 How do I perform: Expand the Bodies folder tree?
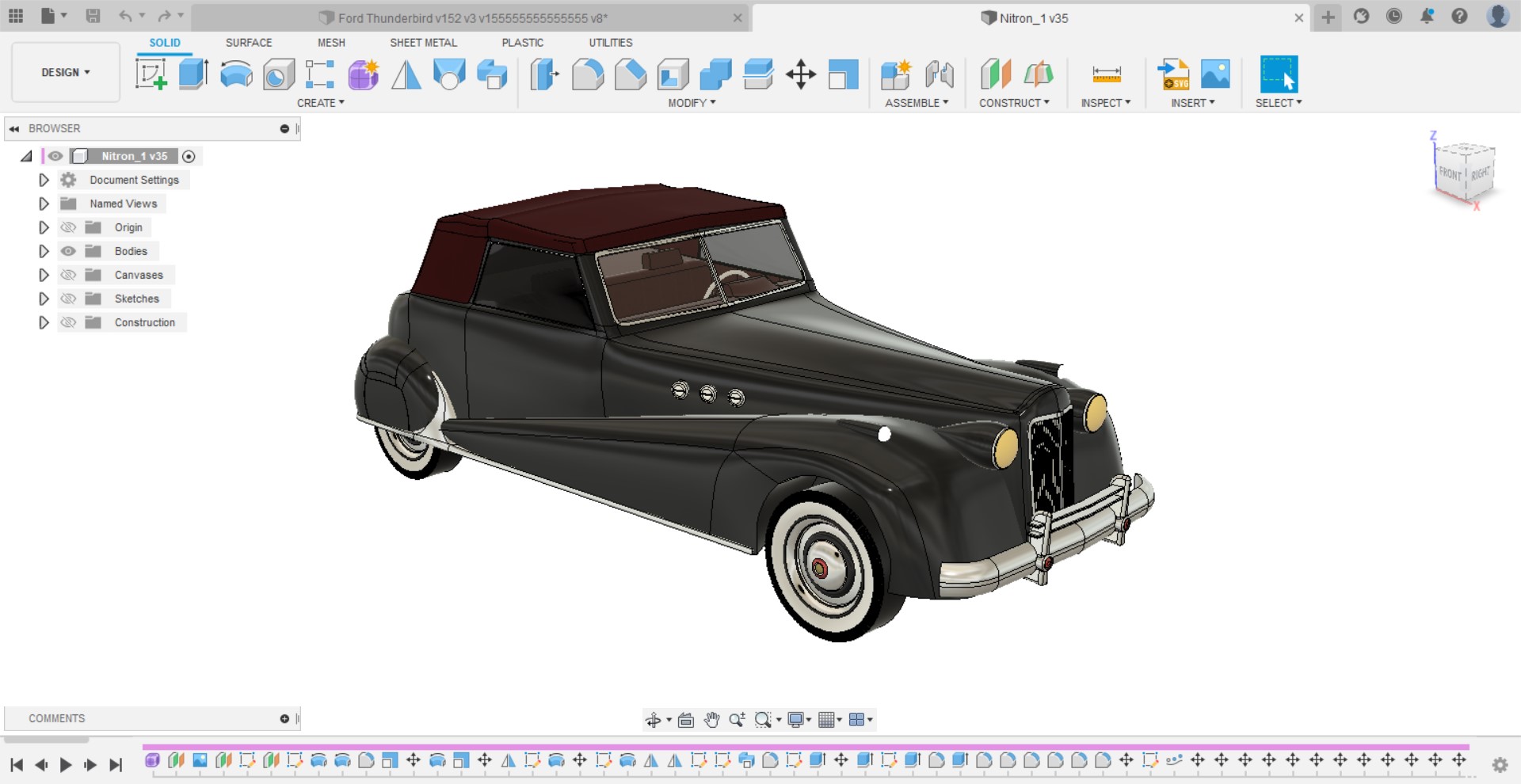[44, 251]
